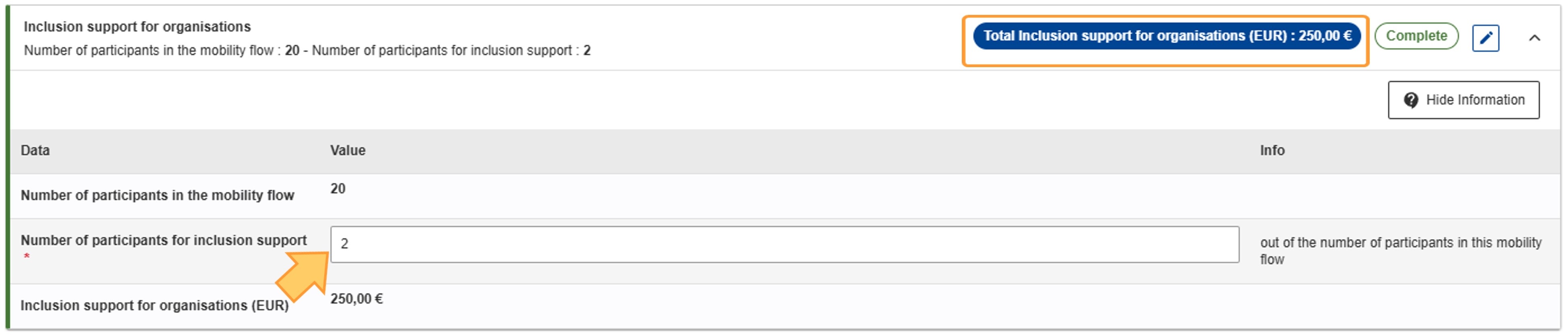Select the Info column header
The image size is (1568, 335).
coord(1272,150)
